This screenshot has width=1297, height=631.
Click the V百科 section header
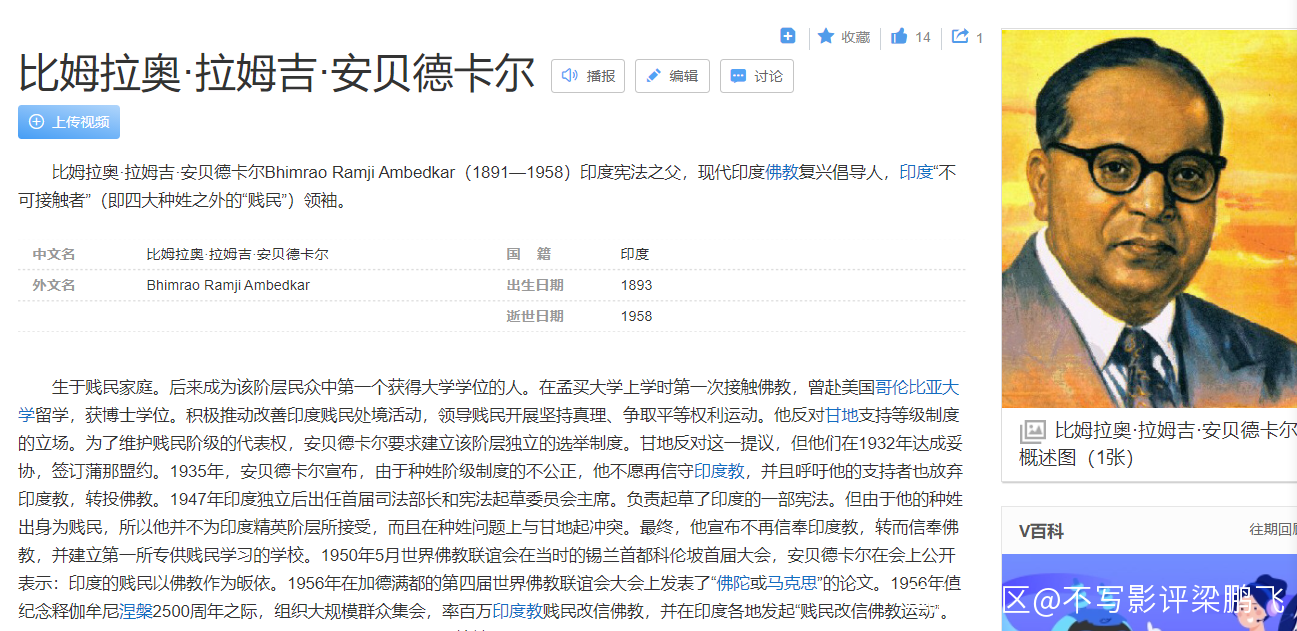1041,531
